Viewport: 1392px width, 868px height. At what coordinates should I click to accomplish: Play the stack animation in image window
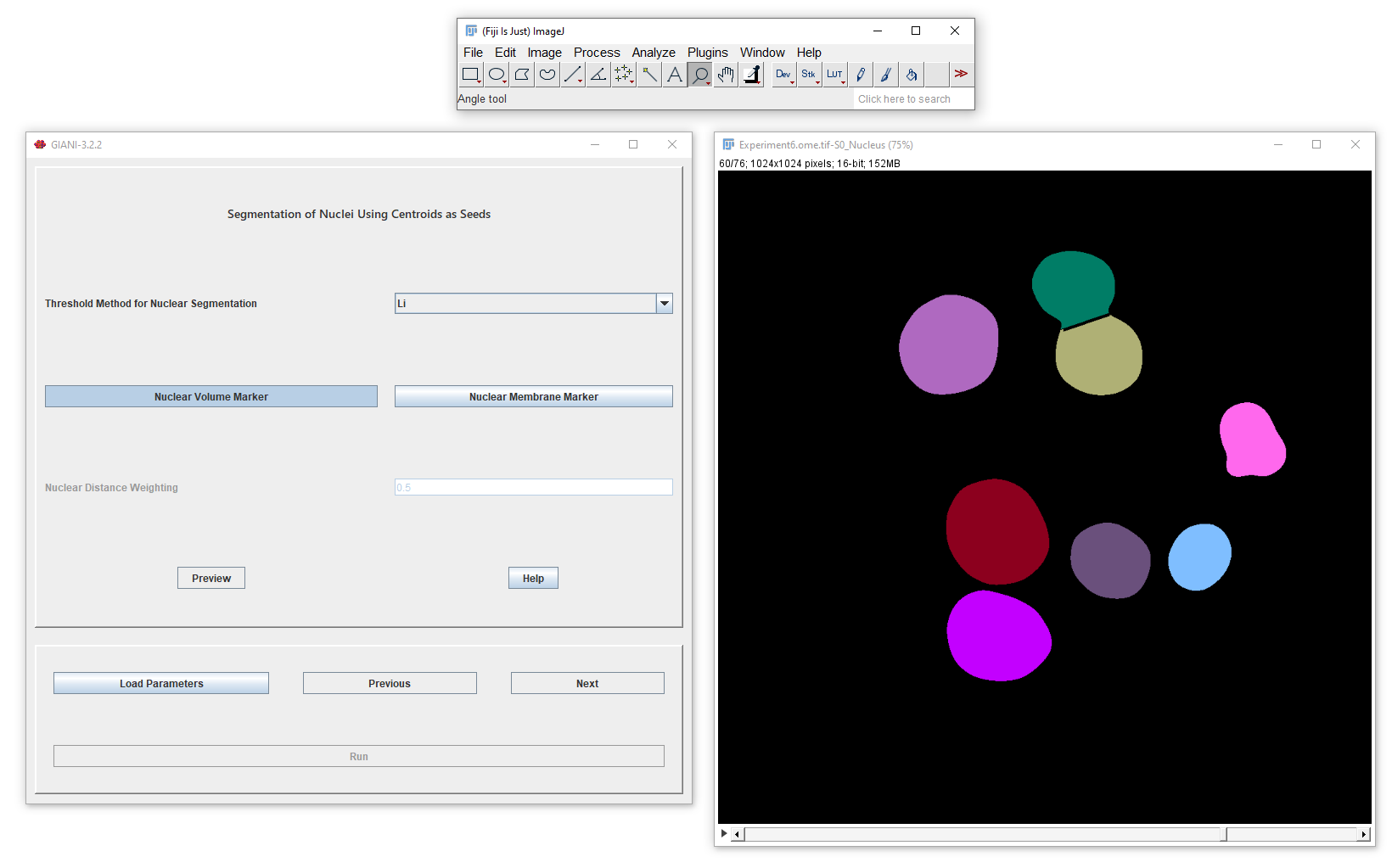pos(724,833)
